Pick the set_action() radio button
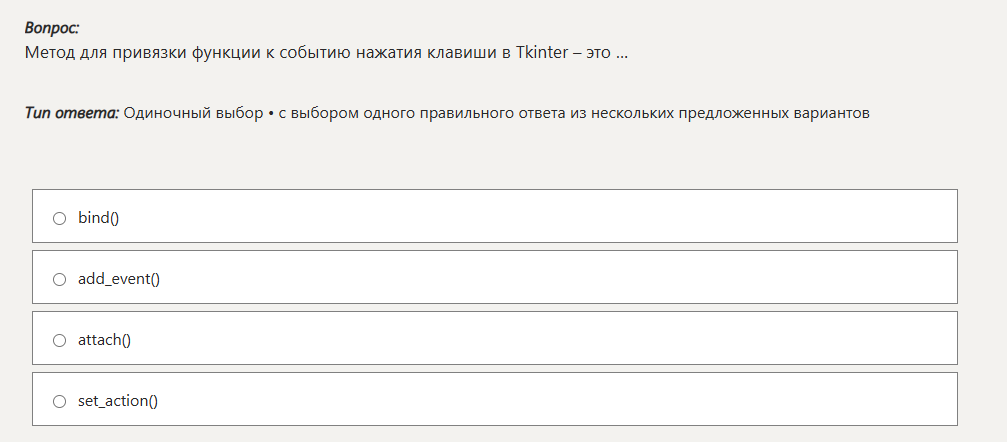Viewport: 1007px width, 442px height. click(59, 401)
